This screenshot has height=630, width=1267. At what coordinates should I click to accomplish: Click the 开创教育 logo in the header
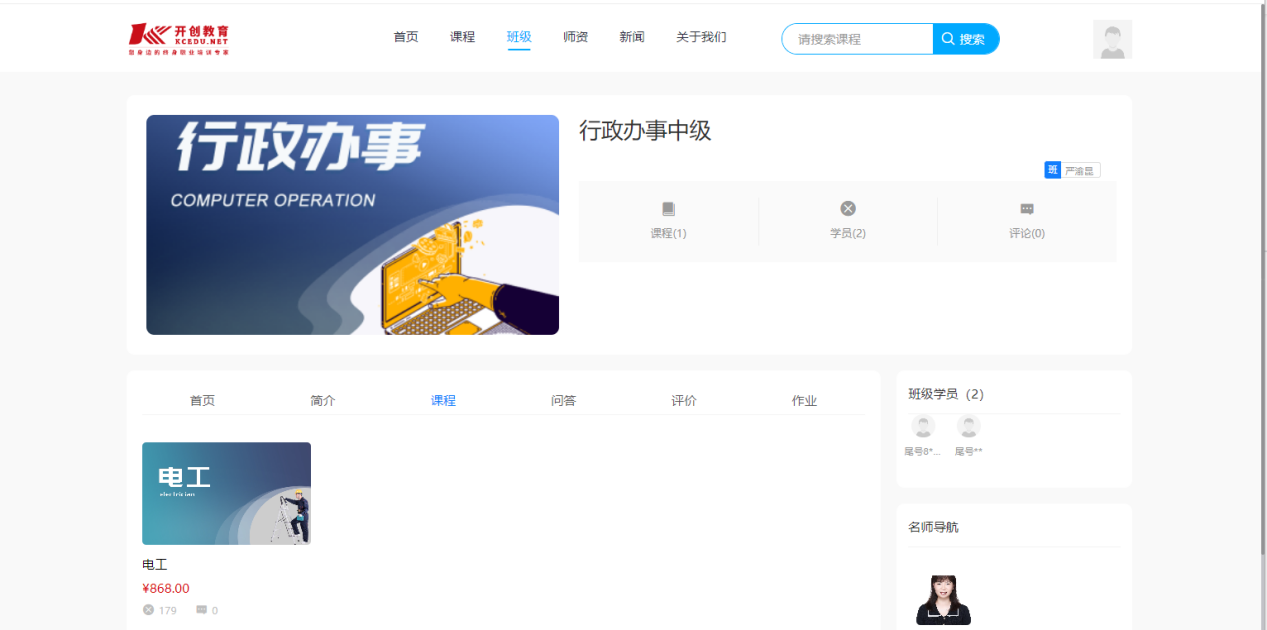179,39
